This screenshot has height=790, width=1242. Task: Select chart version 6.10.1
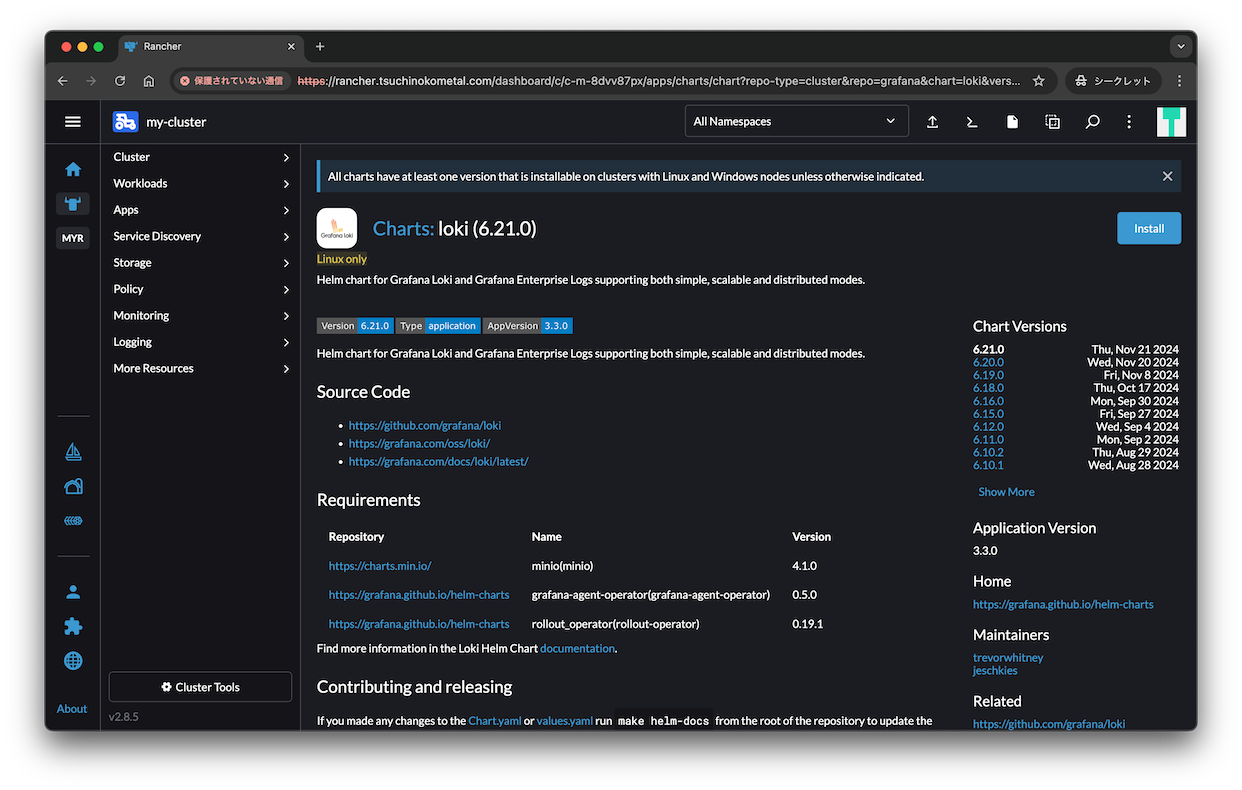coord(988,465)
